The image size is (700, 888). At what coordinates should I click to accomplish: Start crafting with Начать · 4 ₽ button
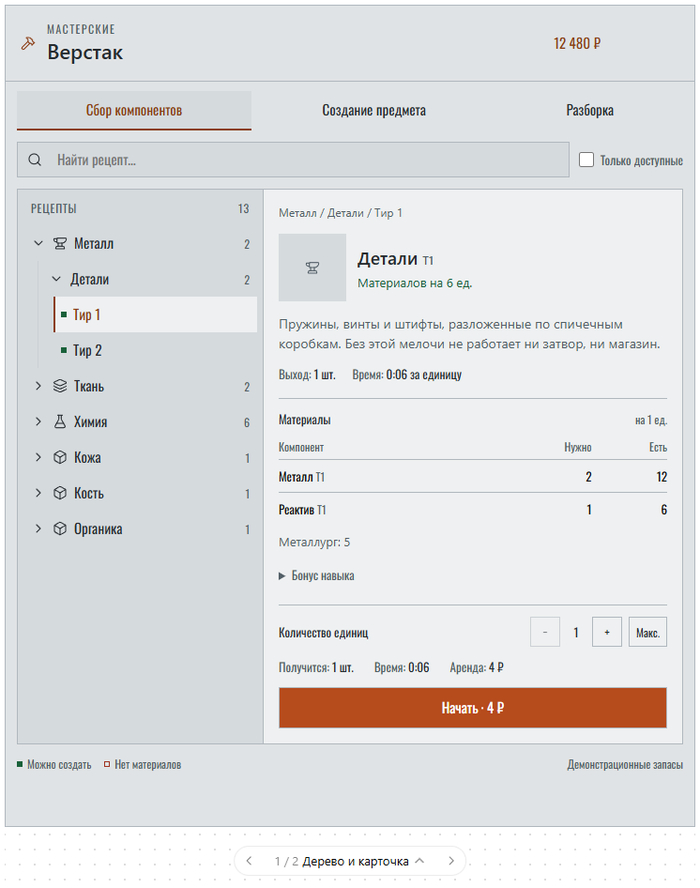pos(472,708)
